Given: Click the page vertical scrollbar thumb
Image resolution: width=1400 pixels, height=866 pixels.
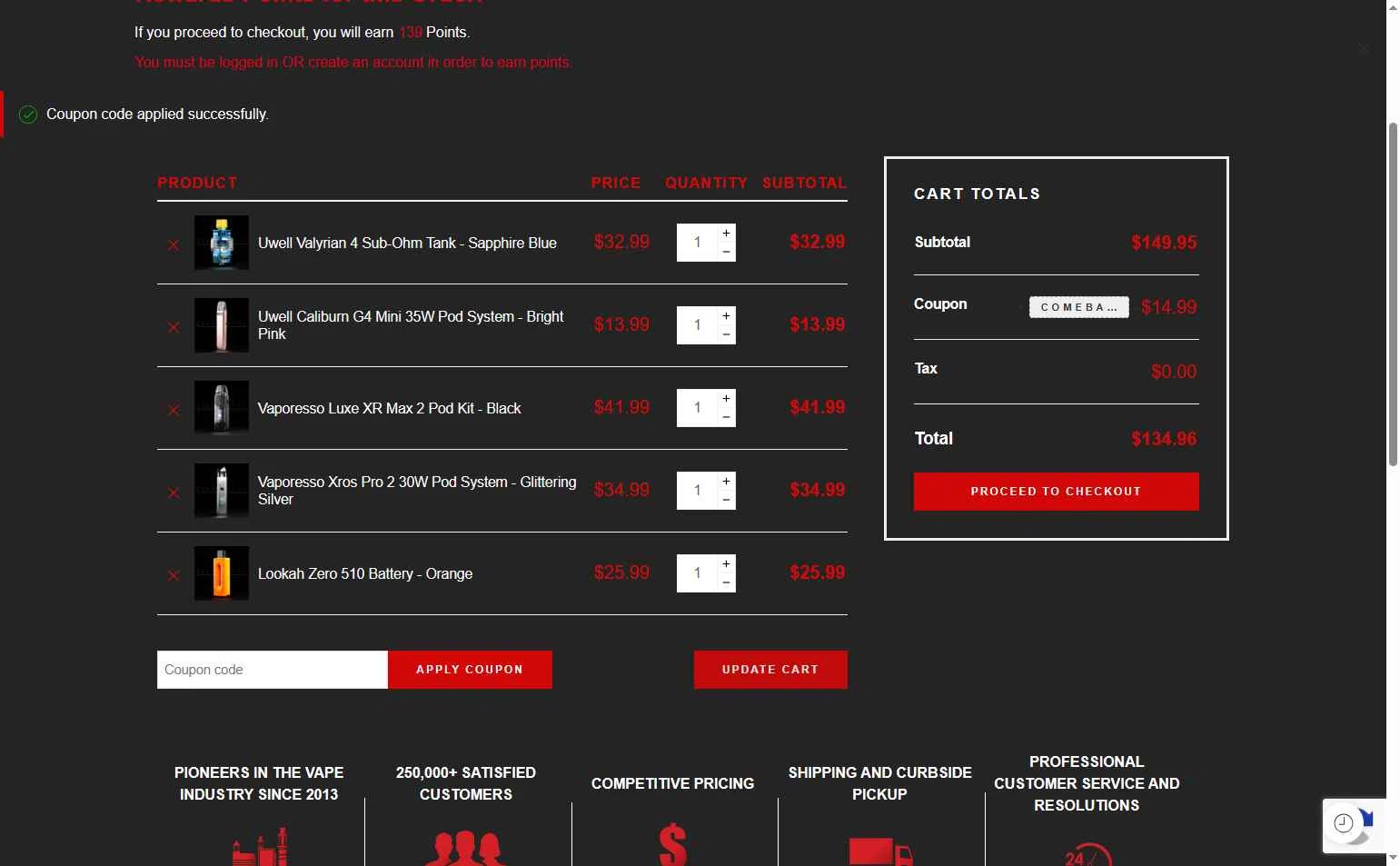Looking at the screenshot, I should pyautogui.click(x=1393, y=294).
